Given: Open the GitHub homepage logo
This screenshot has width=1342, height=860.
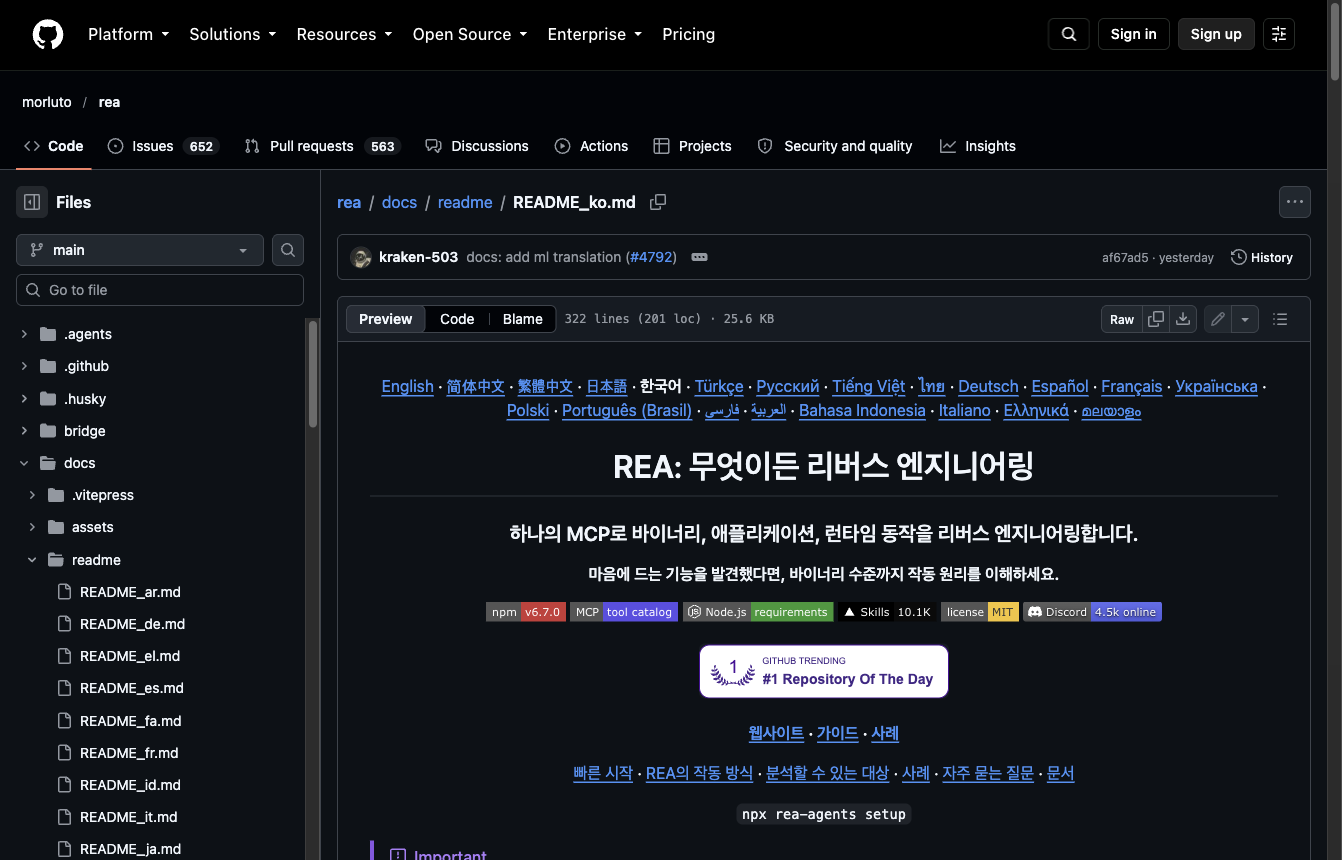Looking at the screenshot, I should [48, 34].
